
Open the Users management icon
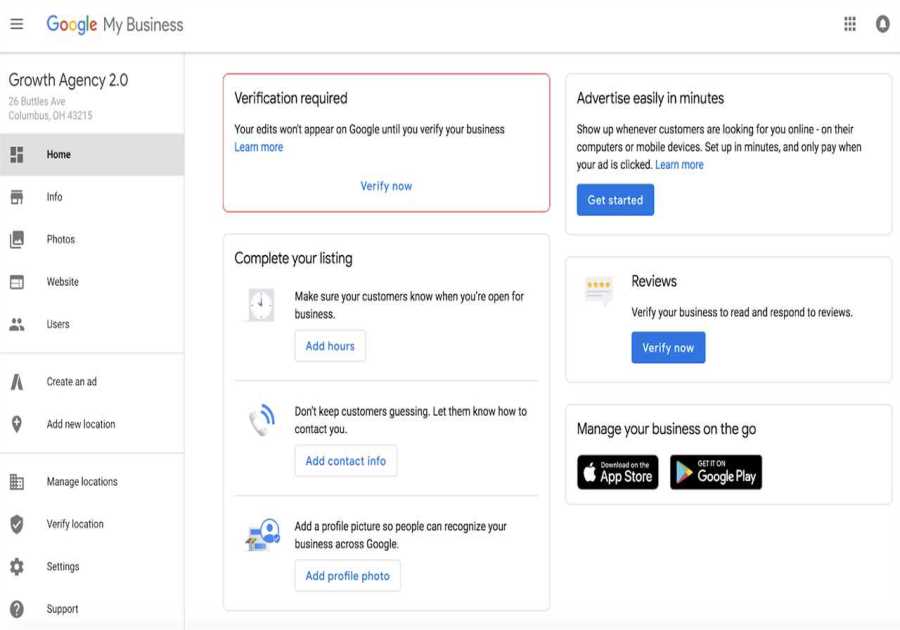click(17, 324)
